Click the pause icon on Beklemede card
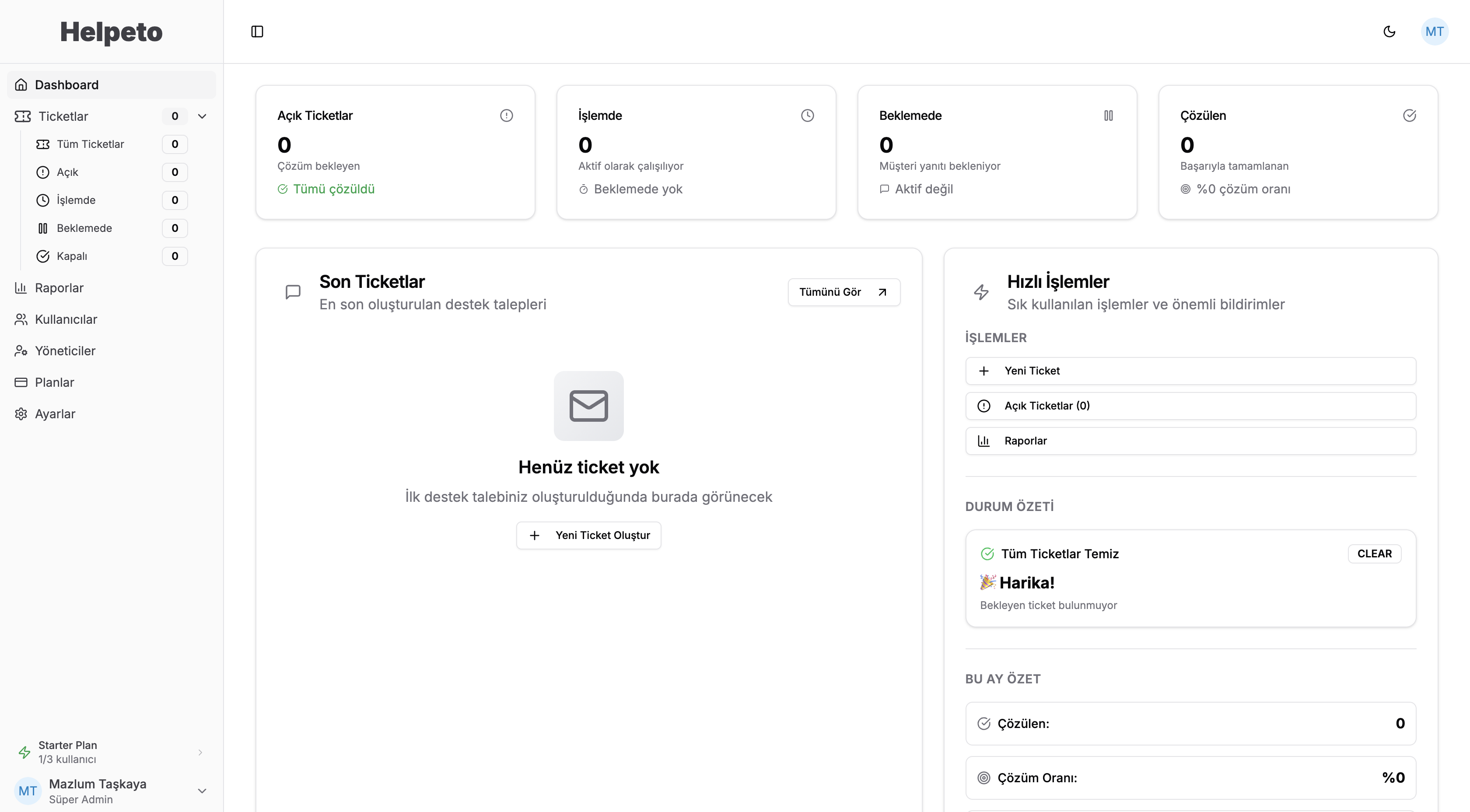This screenshot has height=812, width=1470. click(x=1108, y=116)
